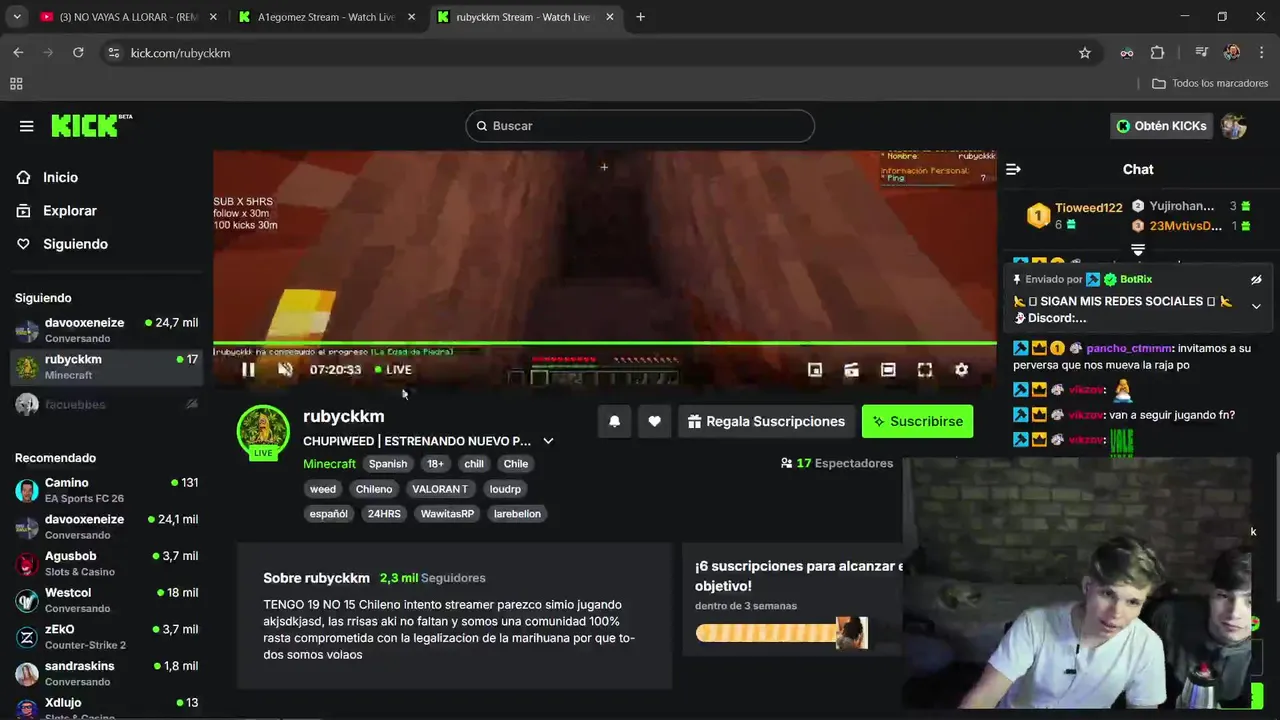Open the browser three-dot menu

click(1260, 53)
